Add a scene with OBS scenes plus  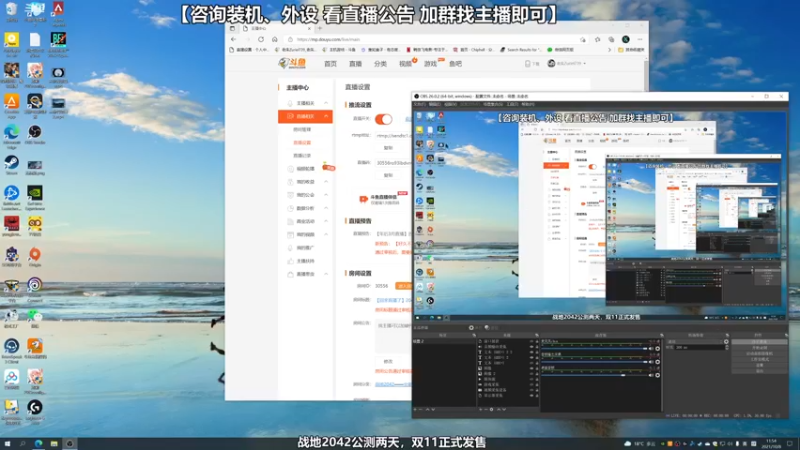[x=415, y=409]
